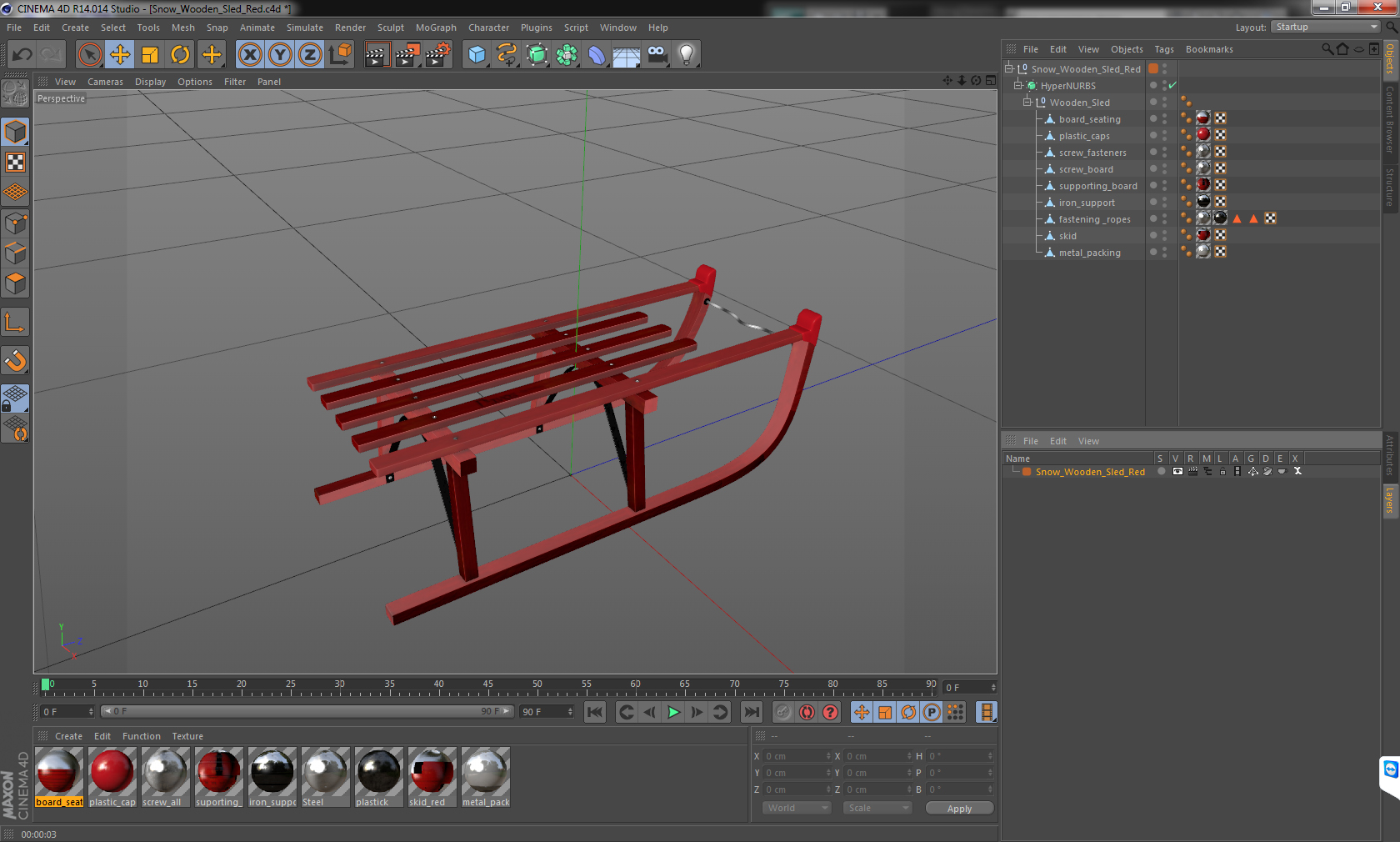This screenshot has width=1400, height=842.
Task: Open the MoGraph menu
Action: (436, 28)
